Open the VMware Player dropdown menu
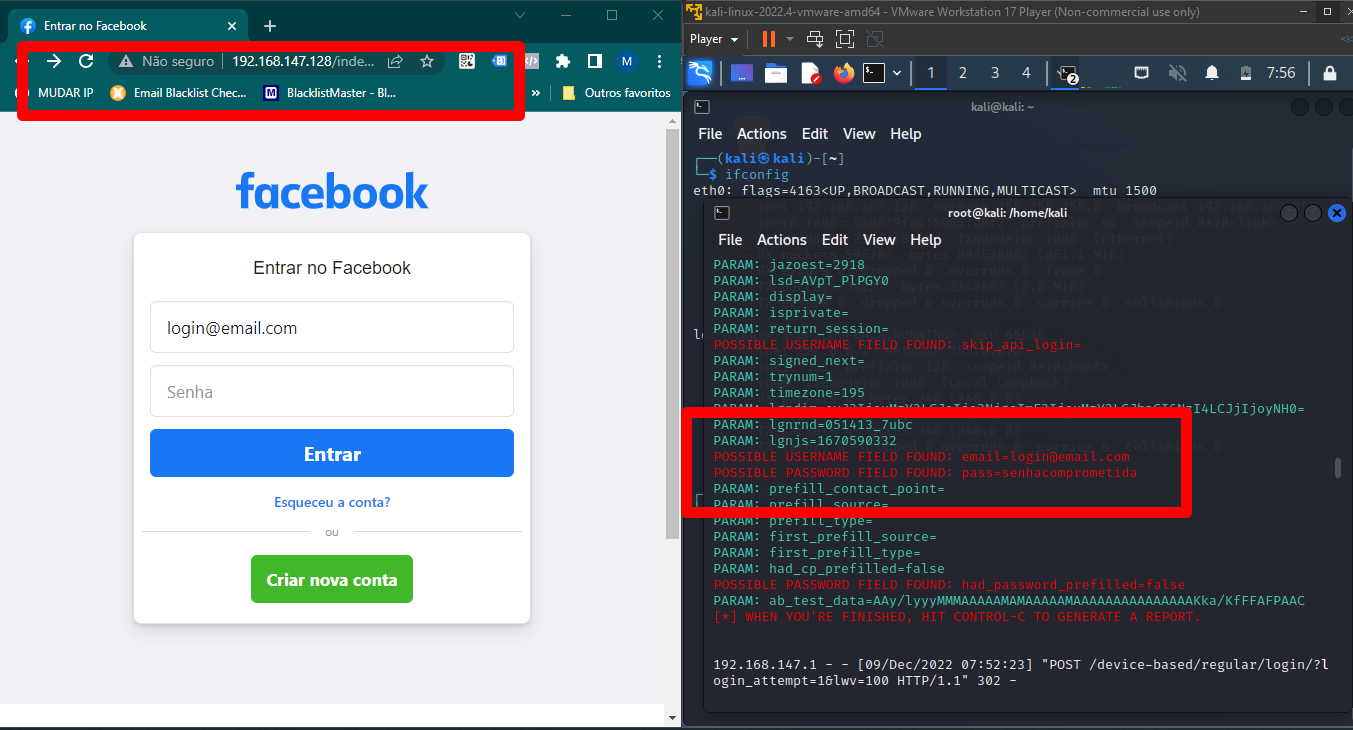Image resolution: width=1353 pixels, height=730 pixels. pyautogui.click(x=714, y=39)
